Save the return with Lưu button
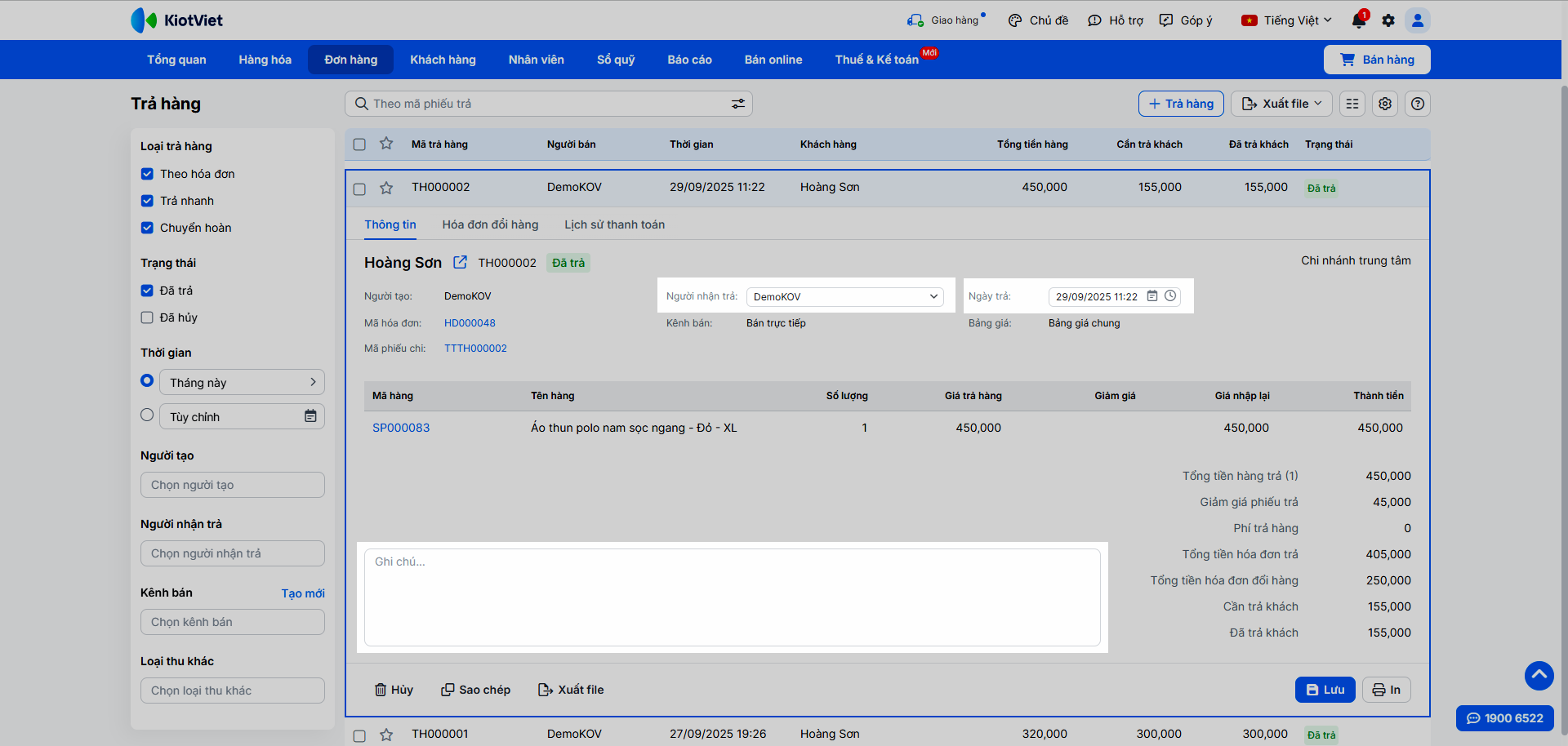Screen dimensions: 1568x746 [x=1325, y=690]
